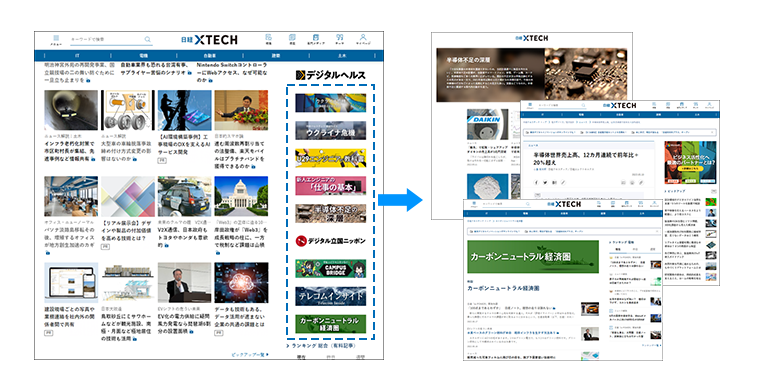Open the Diet building Web3 article thumbnail
The width and height of the screenshot is (758, 392).
tap(241, 196)
